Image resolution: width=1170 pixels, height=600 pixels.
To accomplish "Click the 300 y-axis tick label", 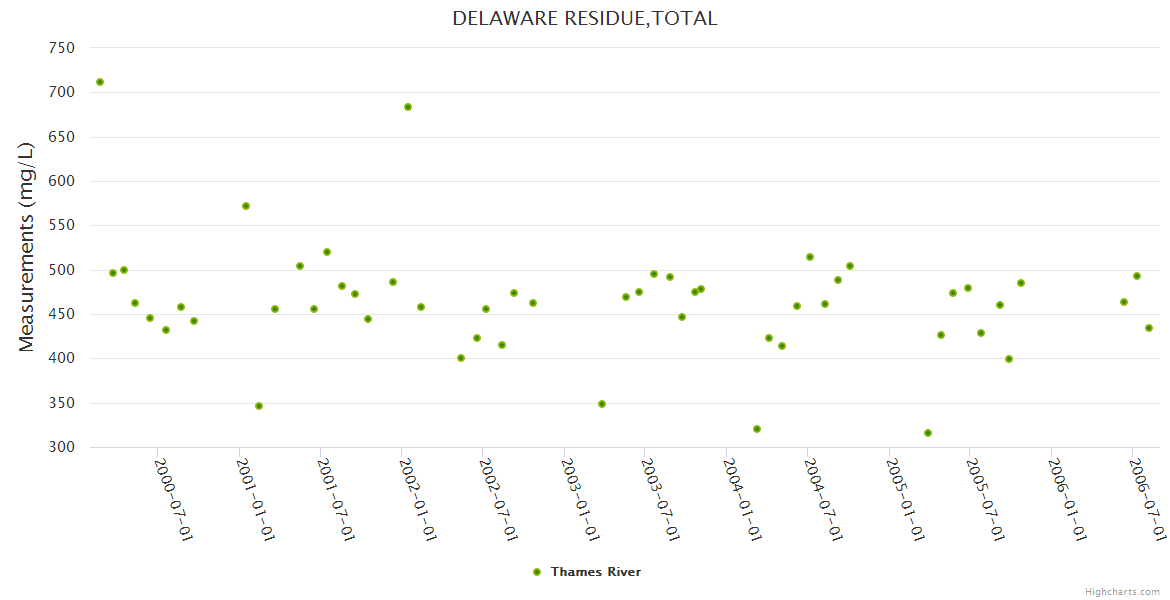I will (62, 447).
